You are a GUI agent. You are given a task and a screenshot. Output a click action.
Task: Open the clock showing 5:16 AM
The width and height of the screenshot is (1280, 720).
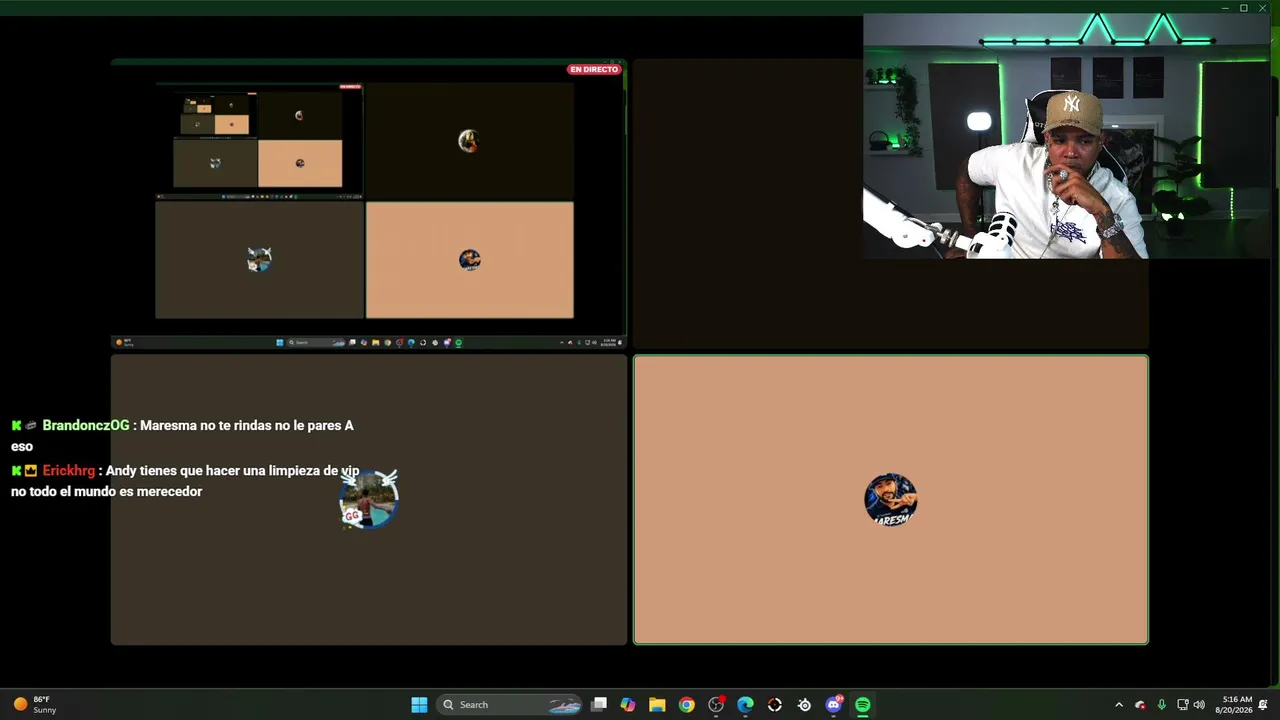(1233, 705)
